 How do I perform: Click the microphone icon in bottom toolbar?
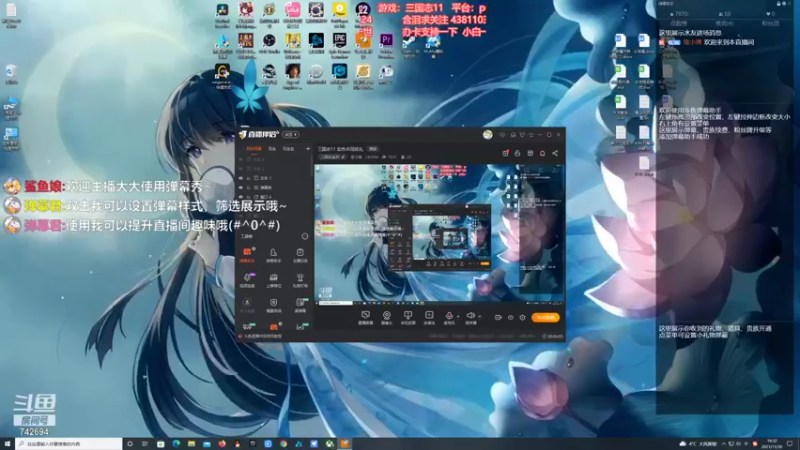[449, 316]
